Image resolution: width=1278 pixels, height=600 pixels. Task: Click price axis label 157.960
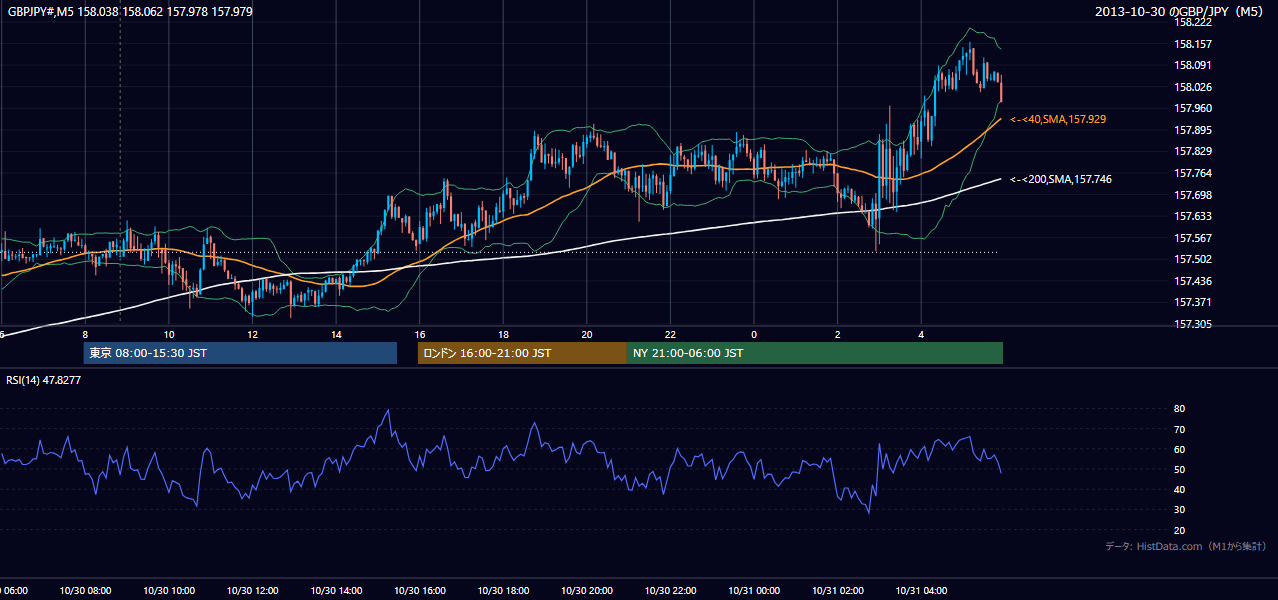pos(1193,108)
